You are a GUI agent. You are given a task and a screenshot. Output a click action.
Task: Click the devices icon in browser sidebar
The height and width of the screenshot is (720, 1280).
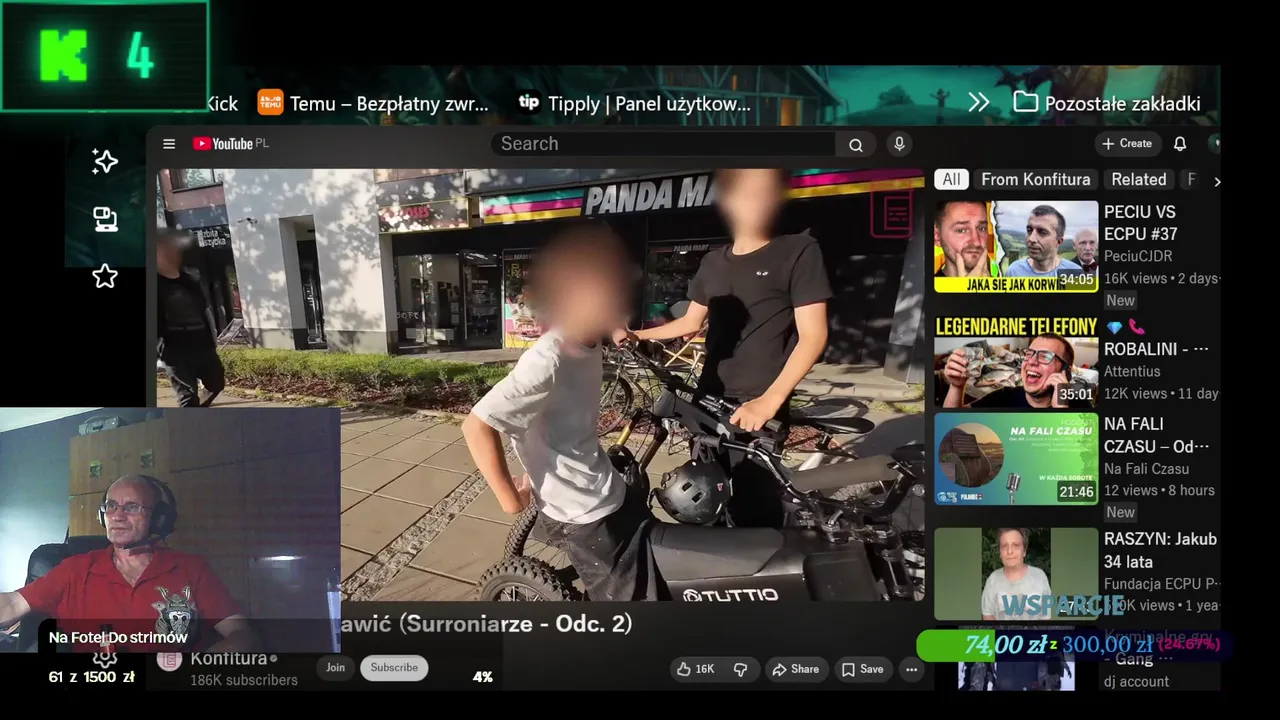(x=105, y=219)
